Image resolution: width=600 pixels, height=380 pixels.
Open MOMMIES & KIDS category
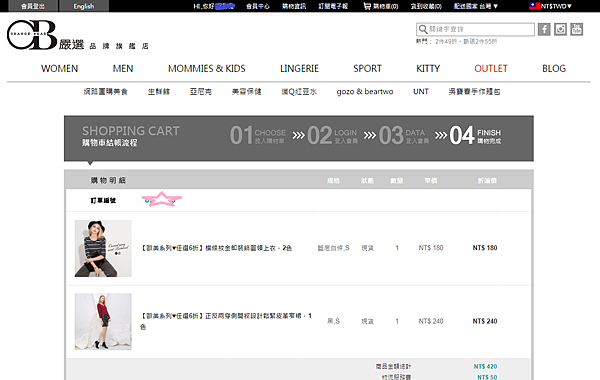click(x=207, y=68)
